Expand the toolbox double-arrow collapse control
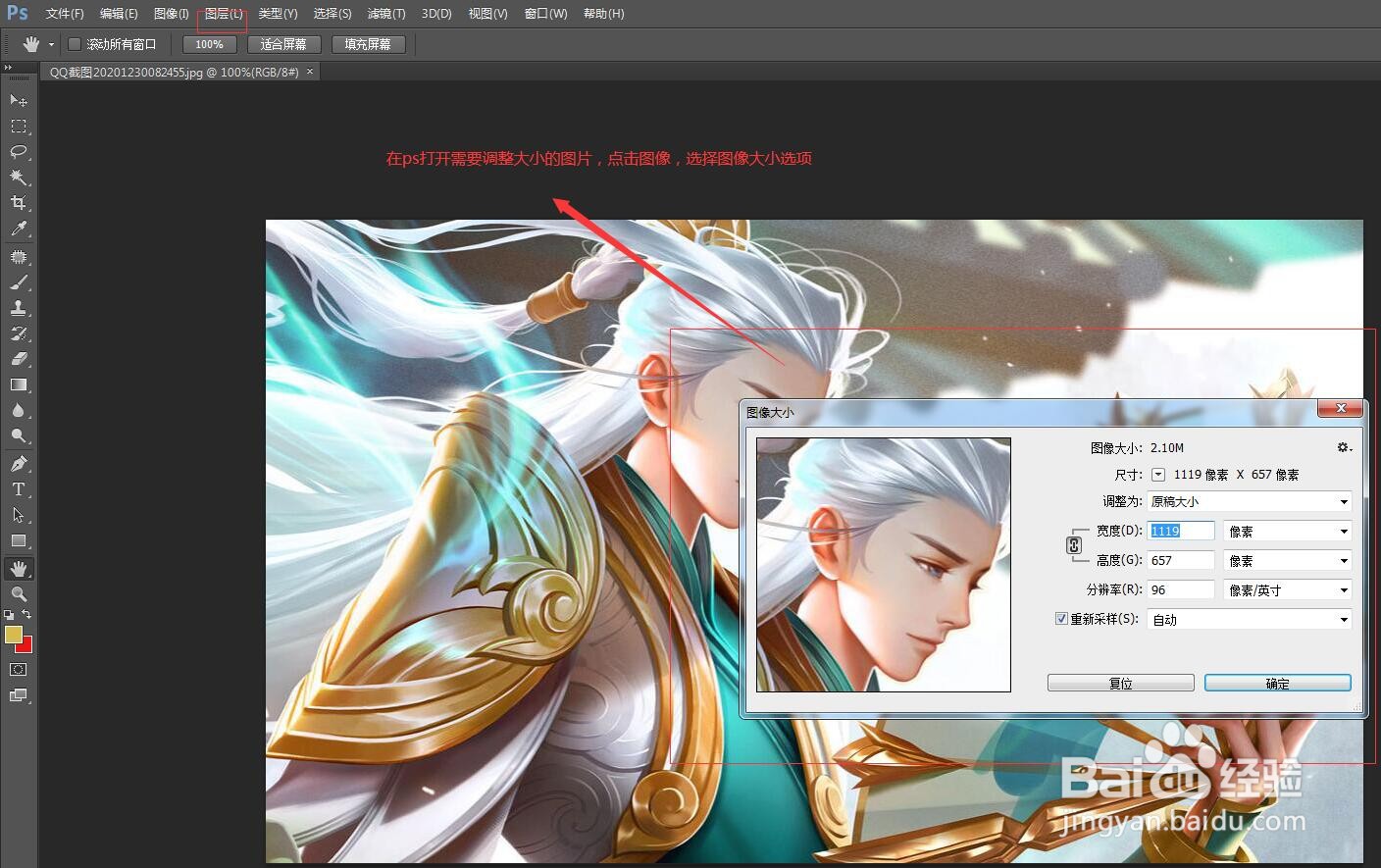1381x868 pixels. [x=8, y=67]
